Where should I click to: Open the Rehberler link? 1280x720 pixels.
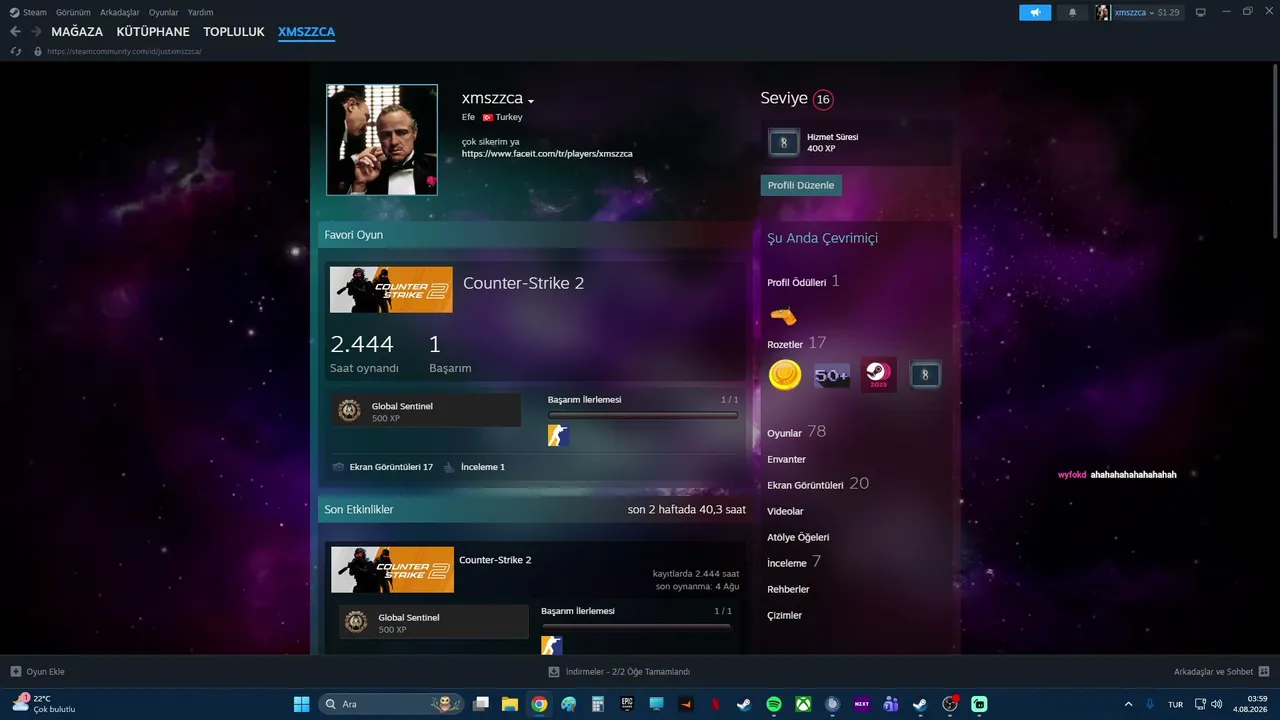(788, 589)
